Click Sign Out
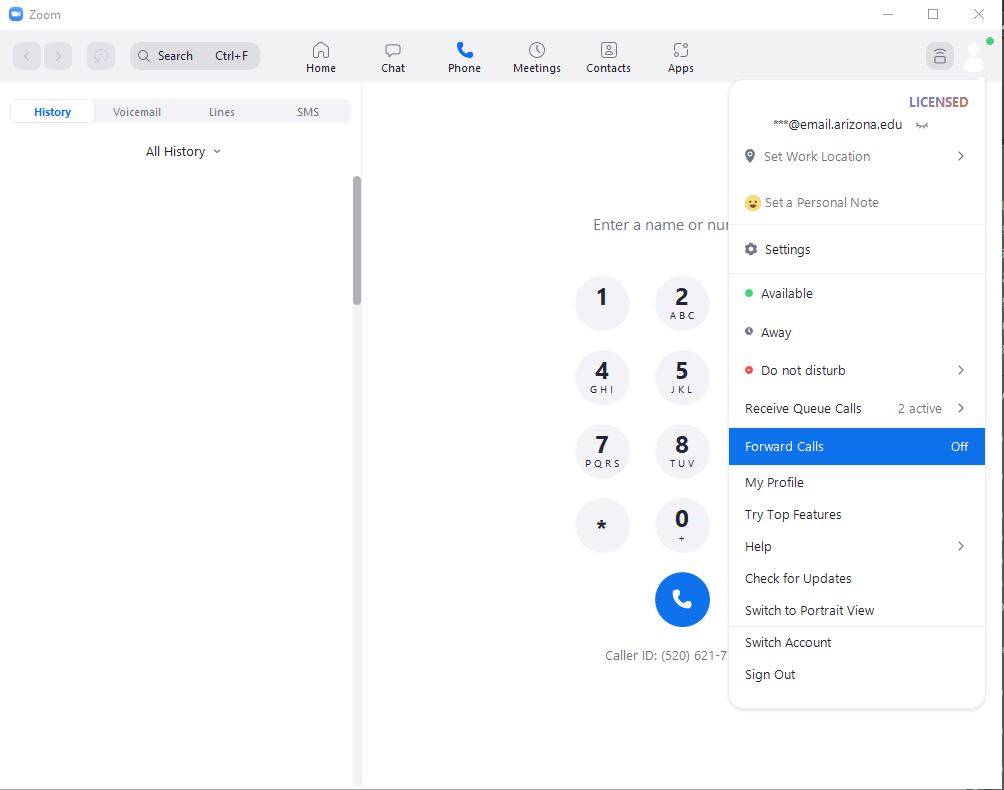This screenshot has width=1004, height=790. [x=857, y=674]
